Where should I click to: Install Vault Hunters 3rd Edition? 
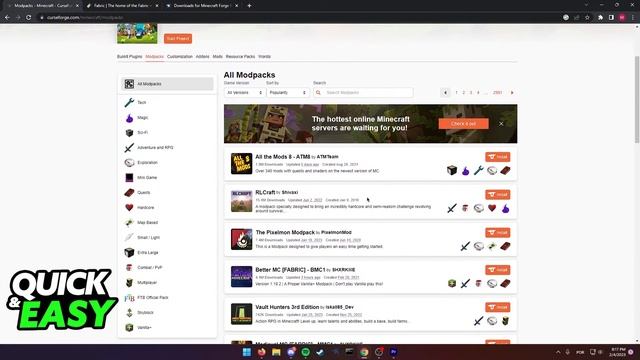tap(498, 307)
